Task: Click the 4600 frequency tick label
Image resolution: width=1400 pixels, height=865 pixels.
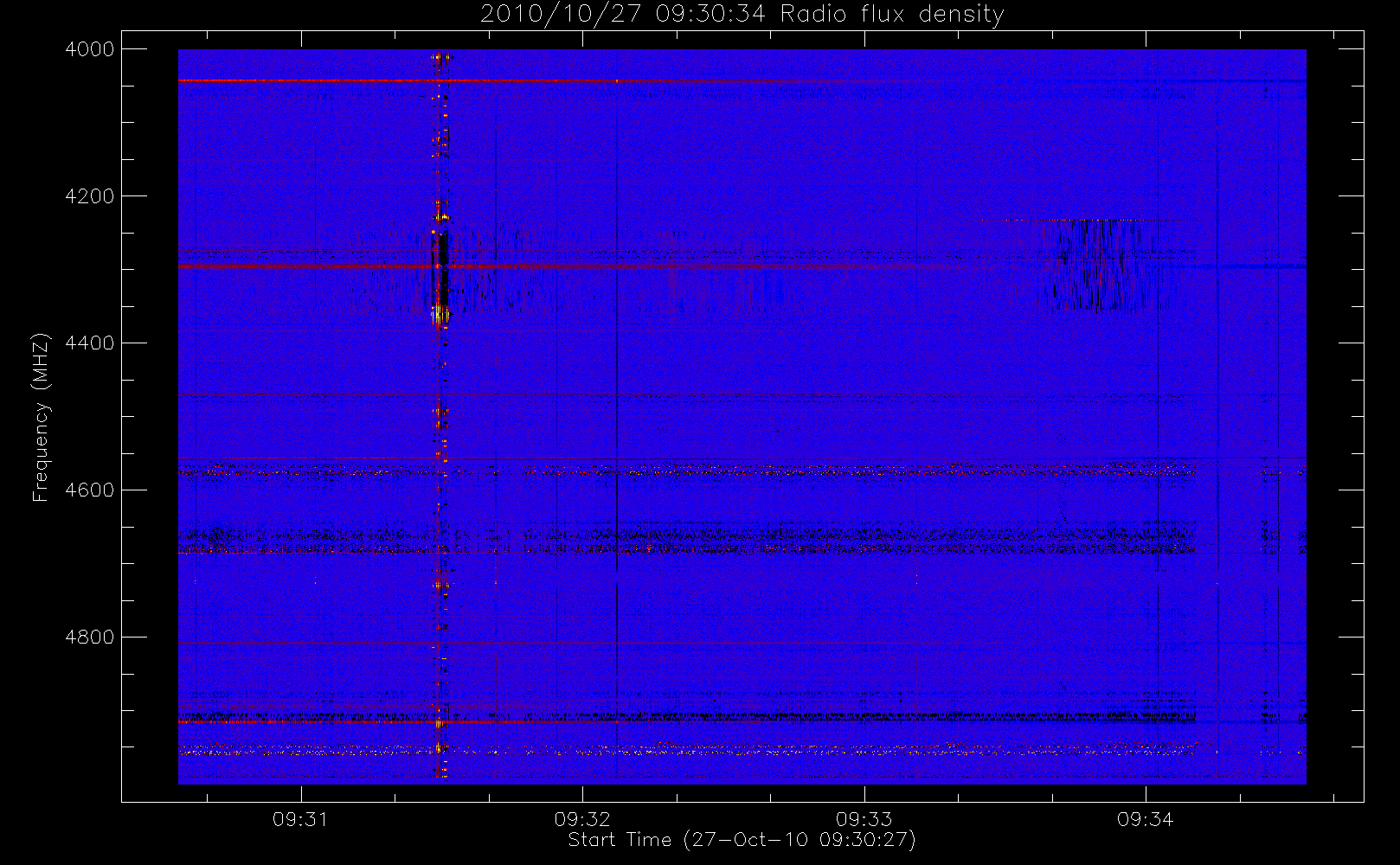Action: 90,490
